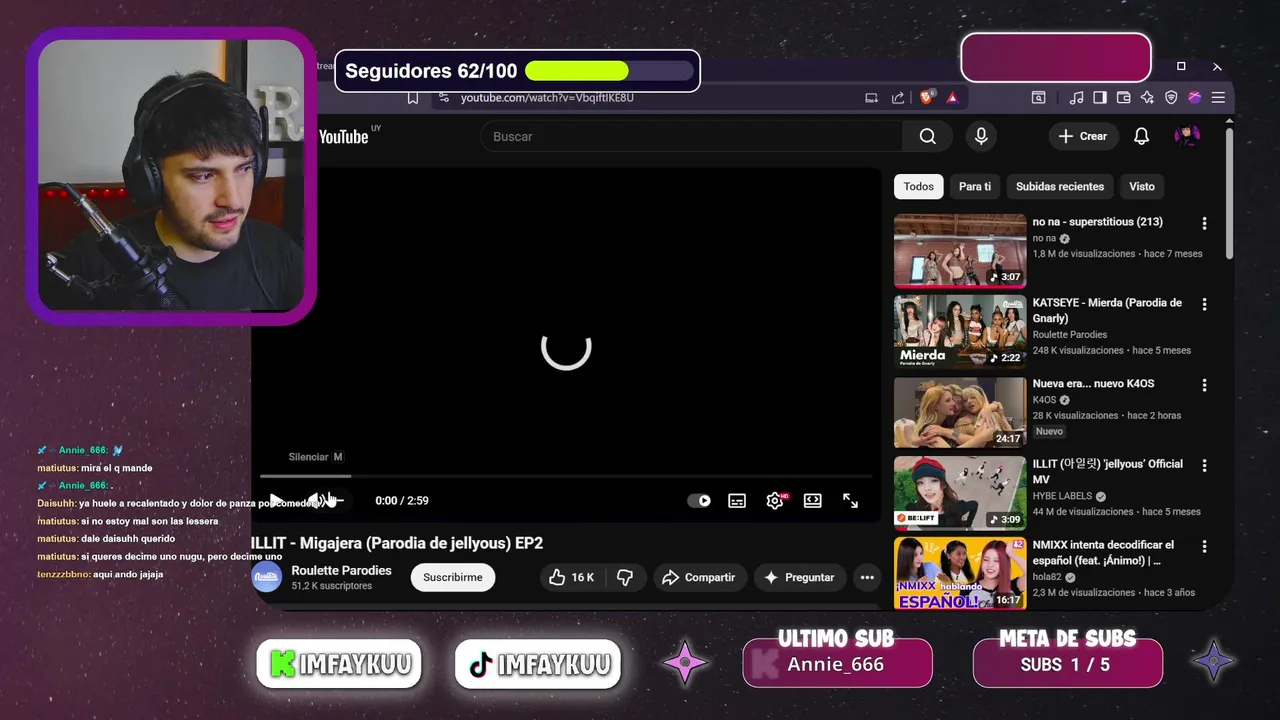Screen dimensions: 1280x720
Task: Toggle the browser sidebar panel icon
Action: coord(1100,98)
